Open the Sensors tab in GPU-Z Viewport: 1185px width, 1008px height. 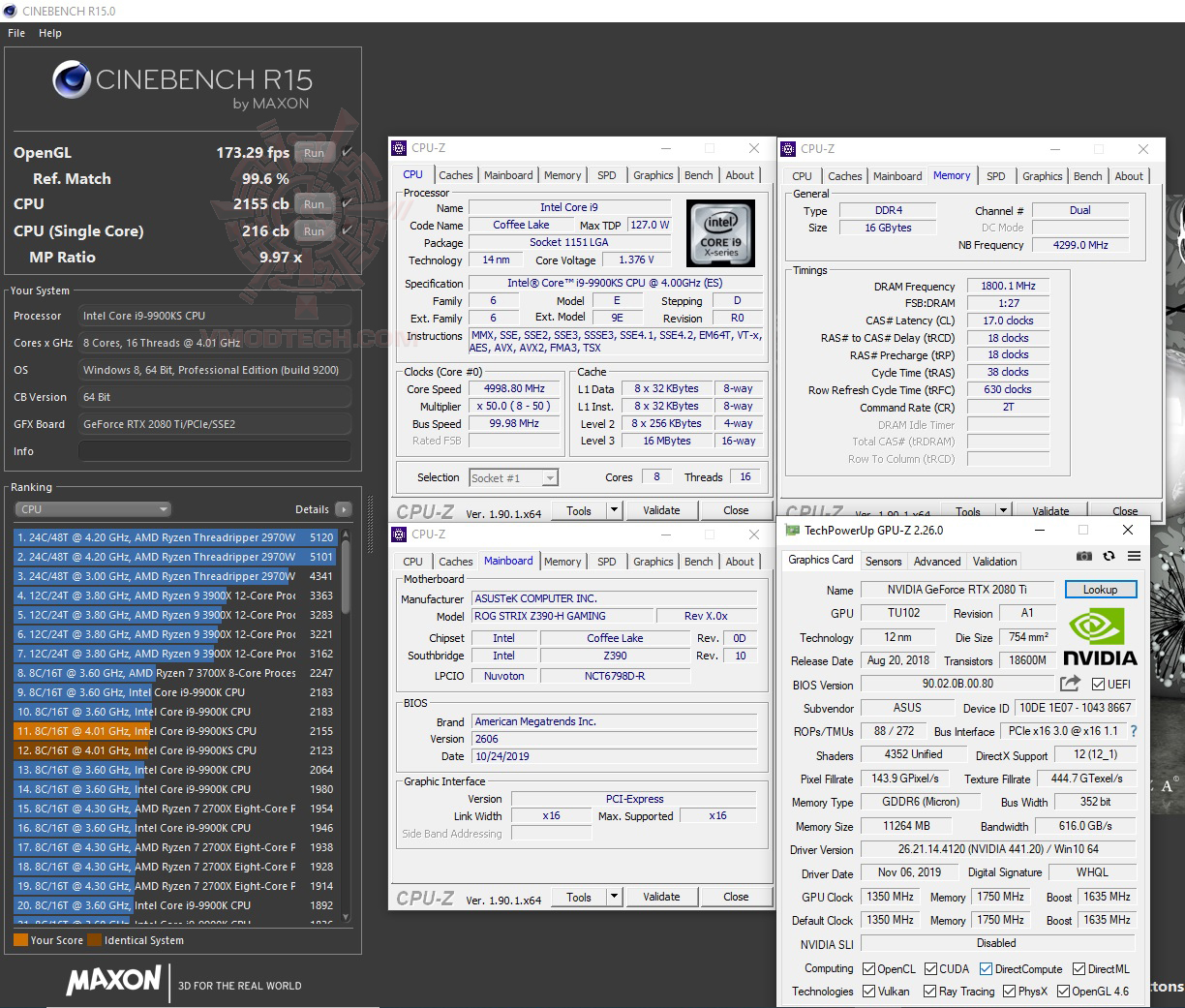(883, 561)
